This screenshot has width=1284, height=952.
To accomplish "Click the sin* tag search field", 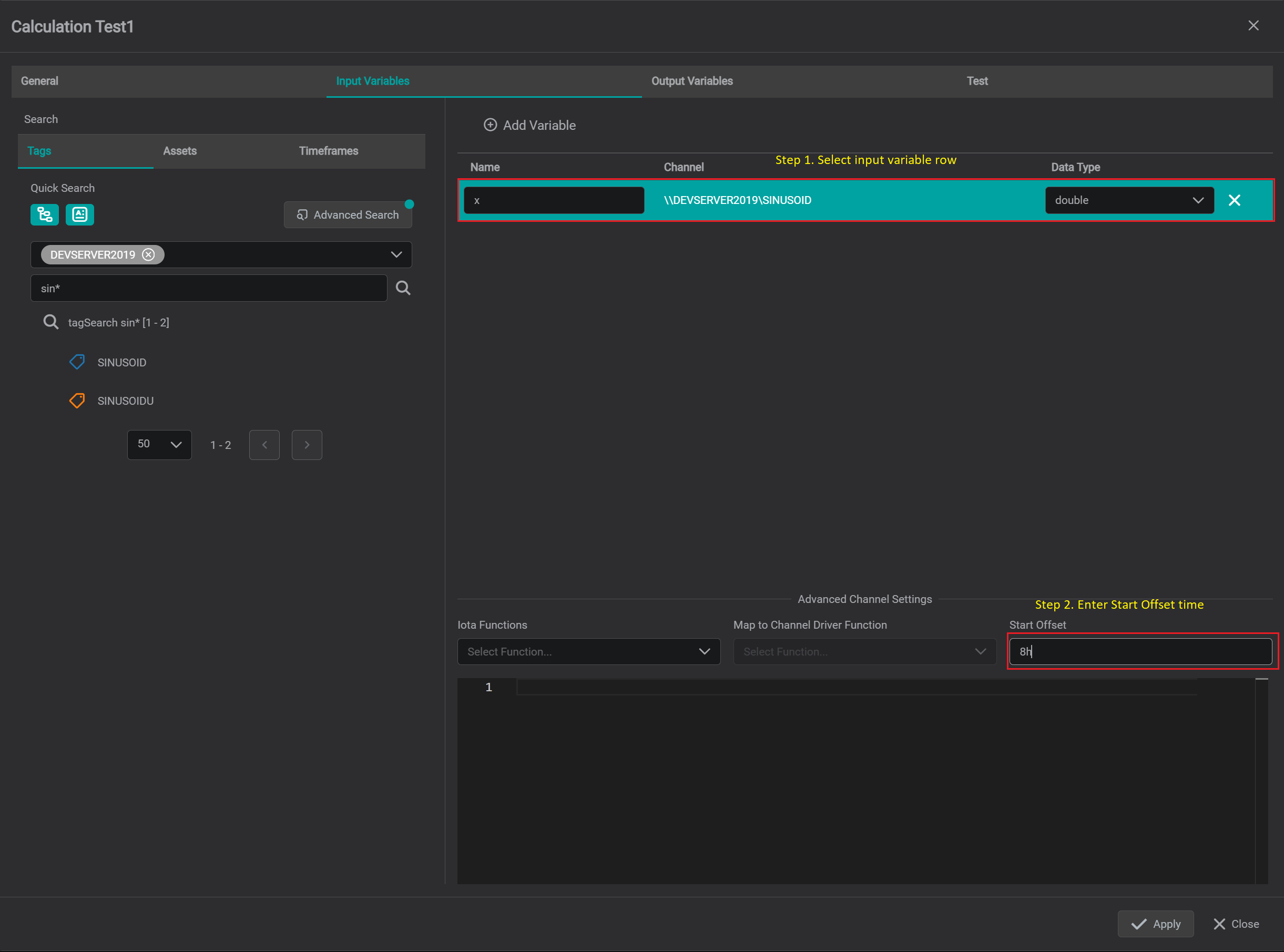I will 209,288.
